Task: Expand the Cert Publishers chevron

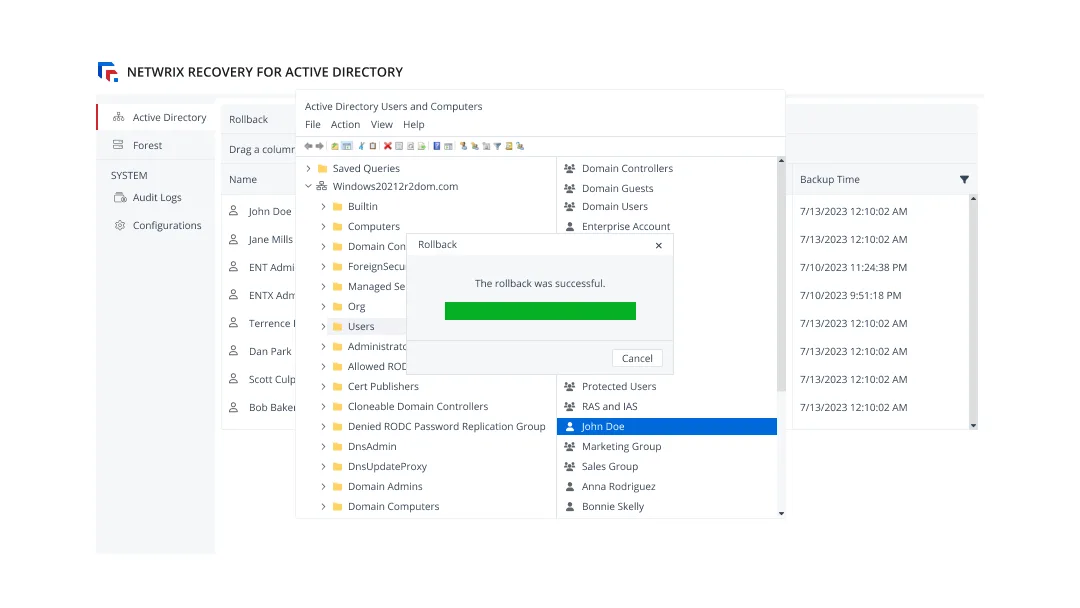Action: 323,386
